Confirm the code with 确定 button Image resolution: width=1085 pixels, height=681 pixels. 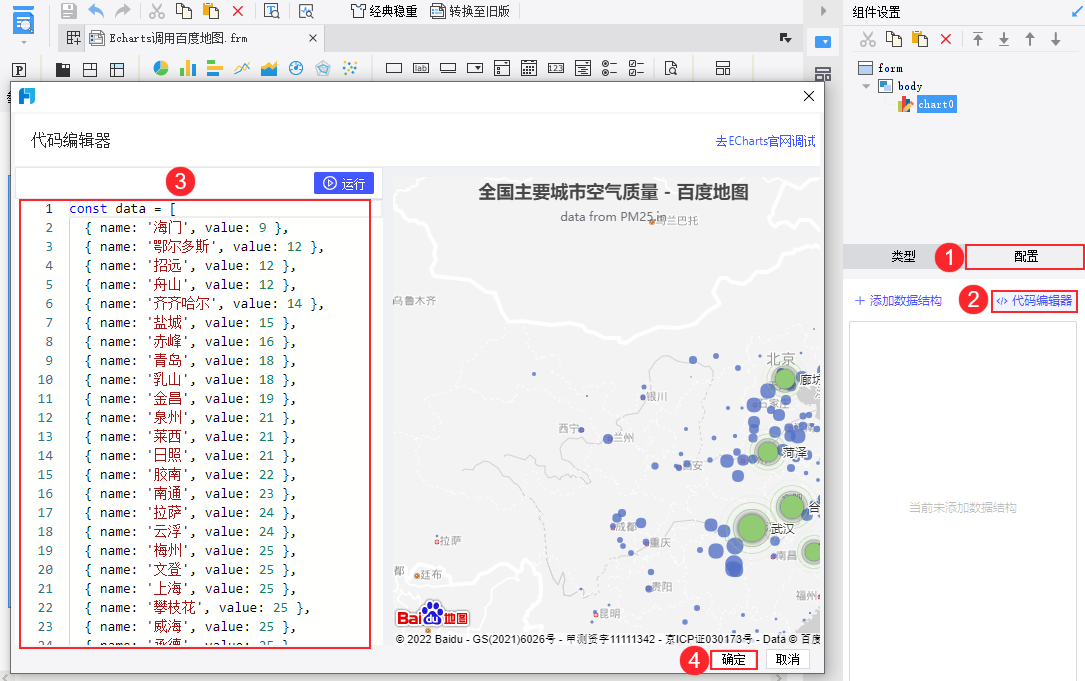[733, 660]
